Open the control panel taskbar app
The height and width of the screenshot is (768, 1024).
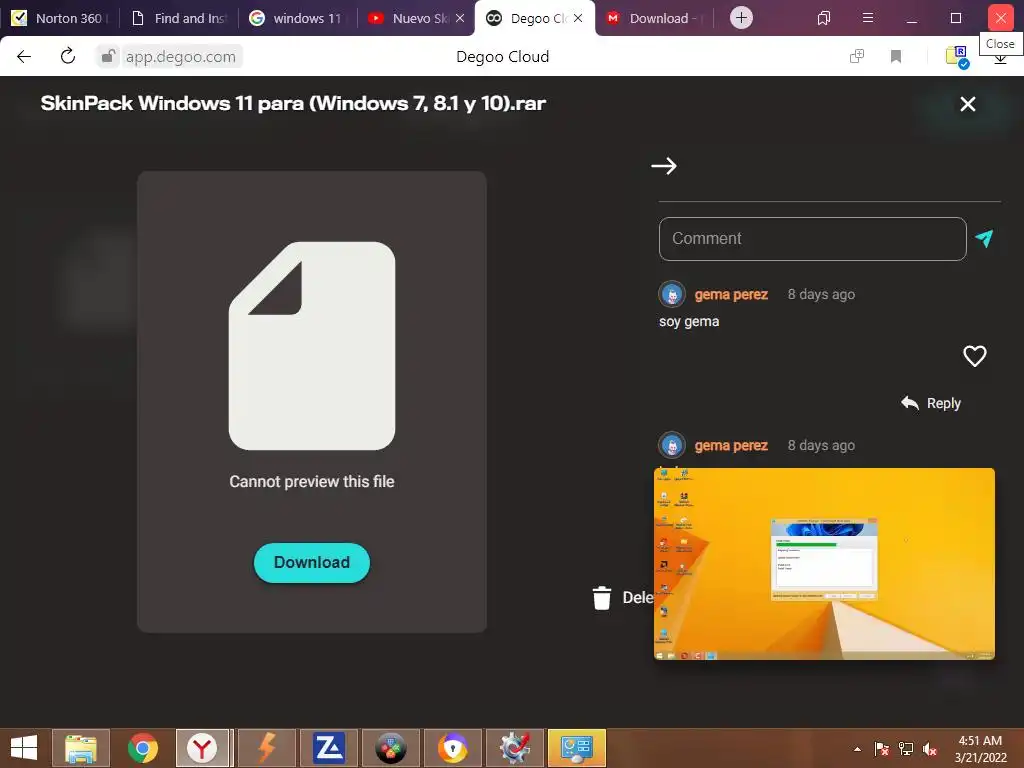pyautogui.click(x=577, y=748)
